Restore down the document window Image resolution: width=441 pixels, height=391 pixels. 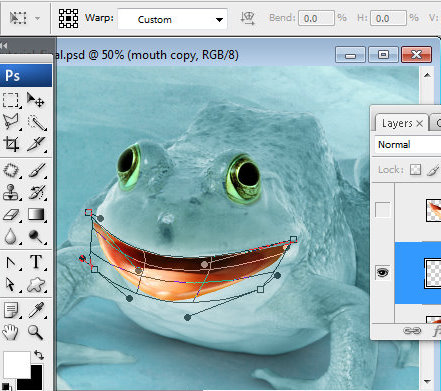coord(383,55)
